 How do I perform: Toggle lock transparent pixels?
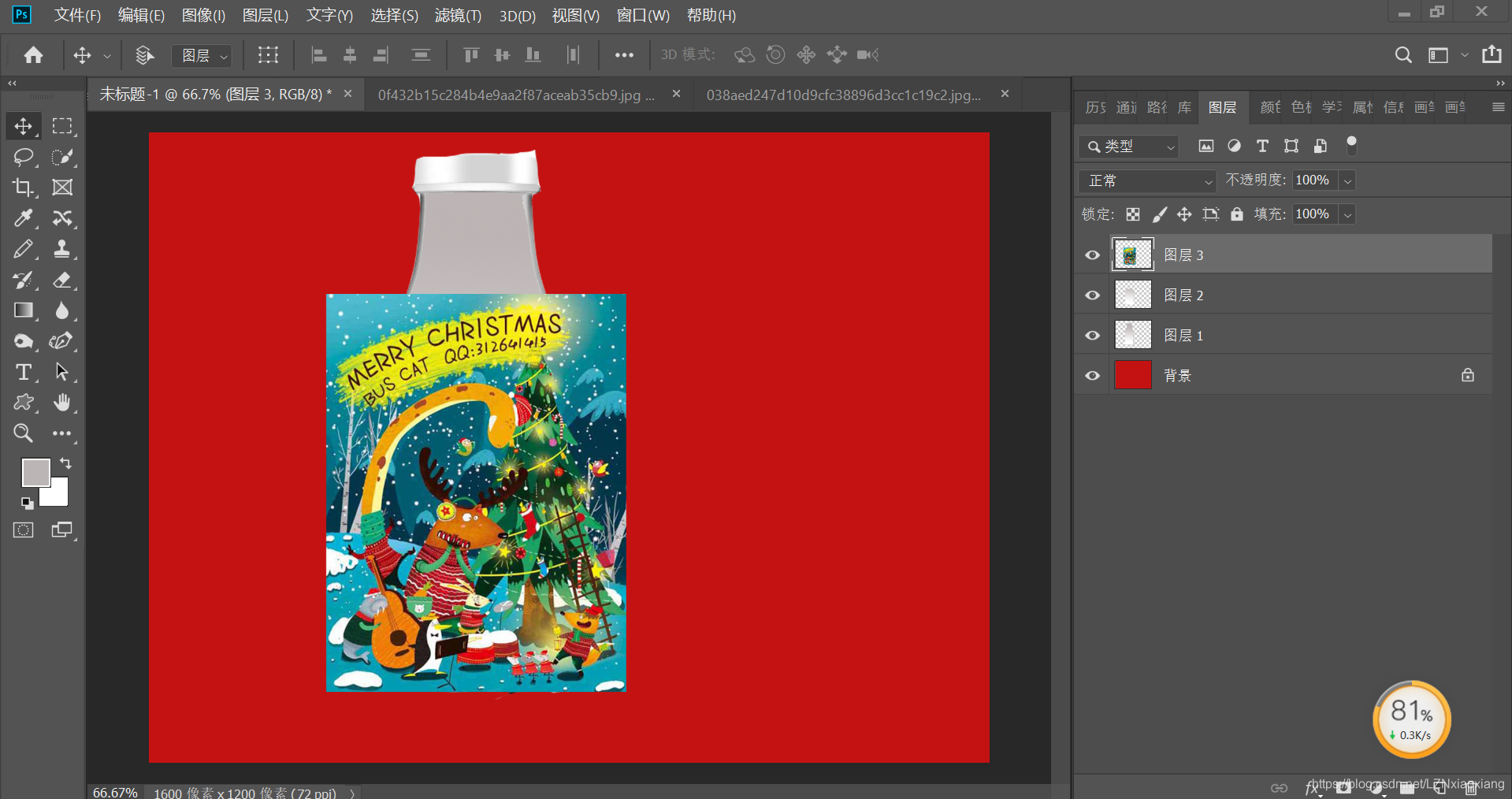pyautogui.click(x=1133, y=214)
